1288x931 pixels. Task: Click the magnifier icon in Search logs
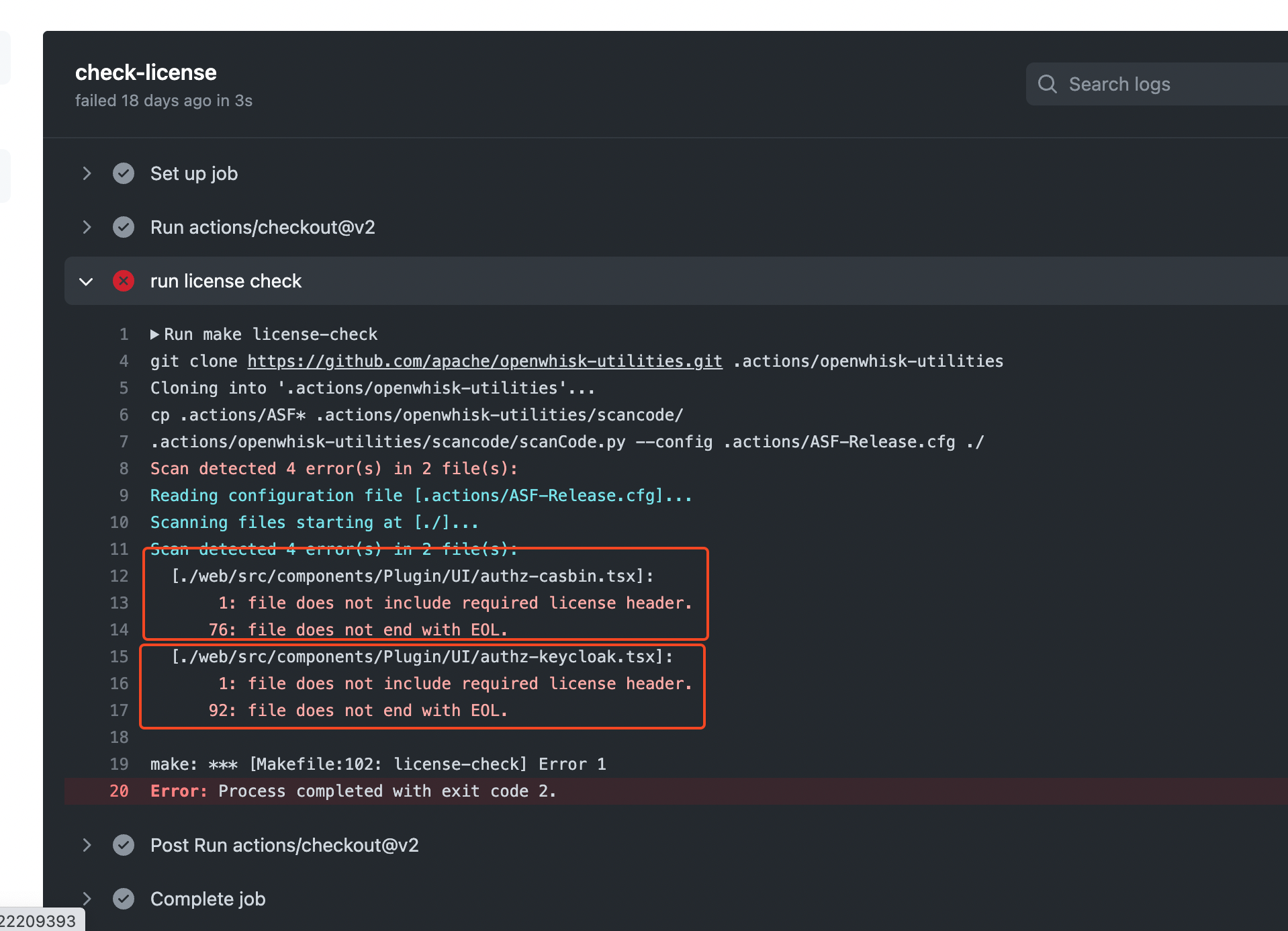point(1048,84)
